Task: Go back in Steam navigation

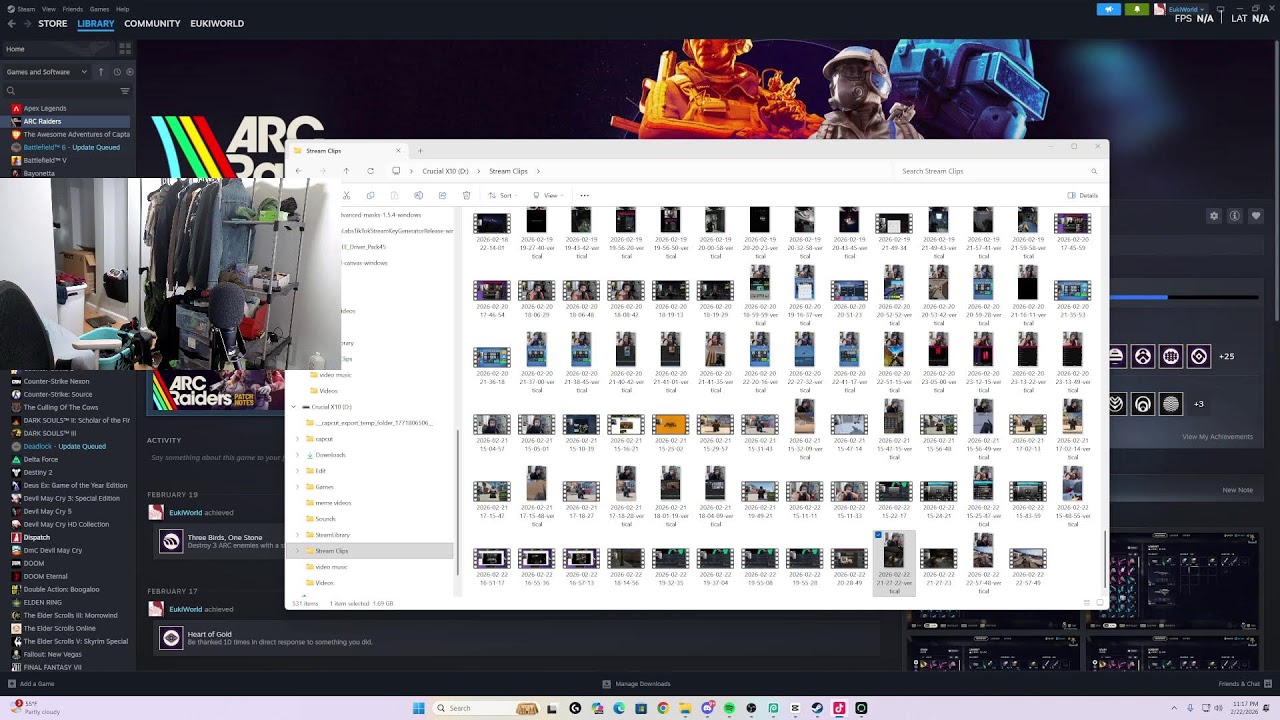Action: [12, 24]
